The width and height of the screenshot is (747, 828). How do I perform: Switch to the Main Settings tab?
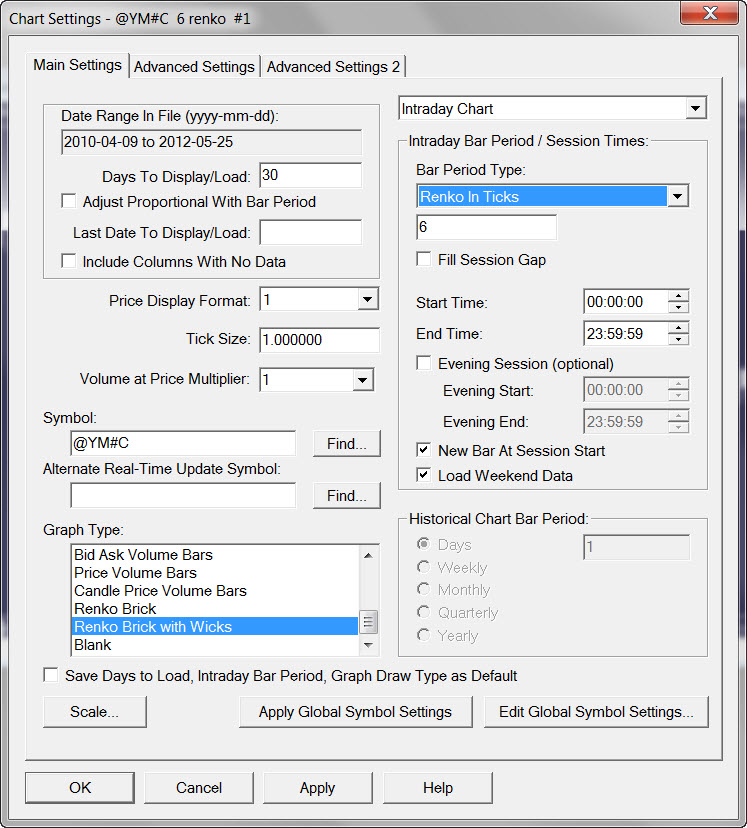tap(77, 65)
